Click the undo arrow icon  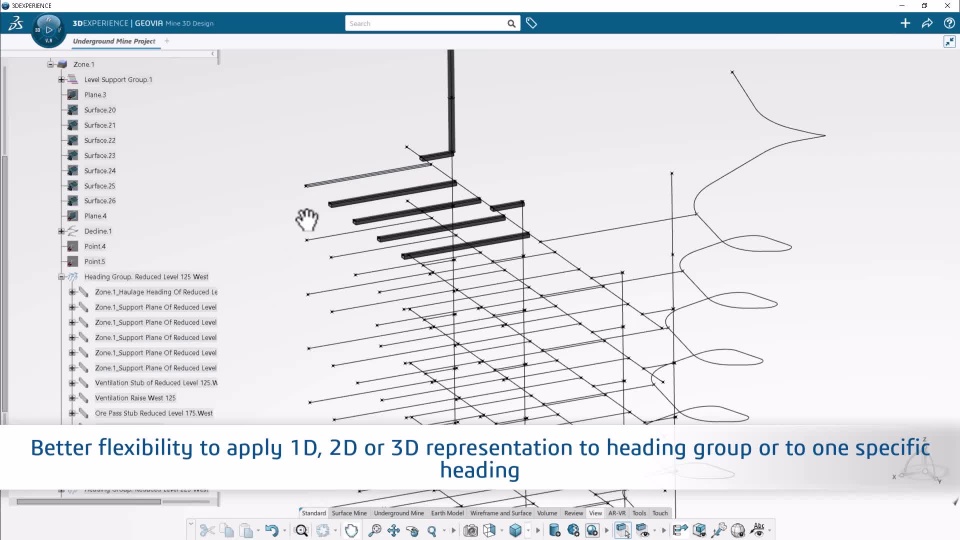click(272, 530)
